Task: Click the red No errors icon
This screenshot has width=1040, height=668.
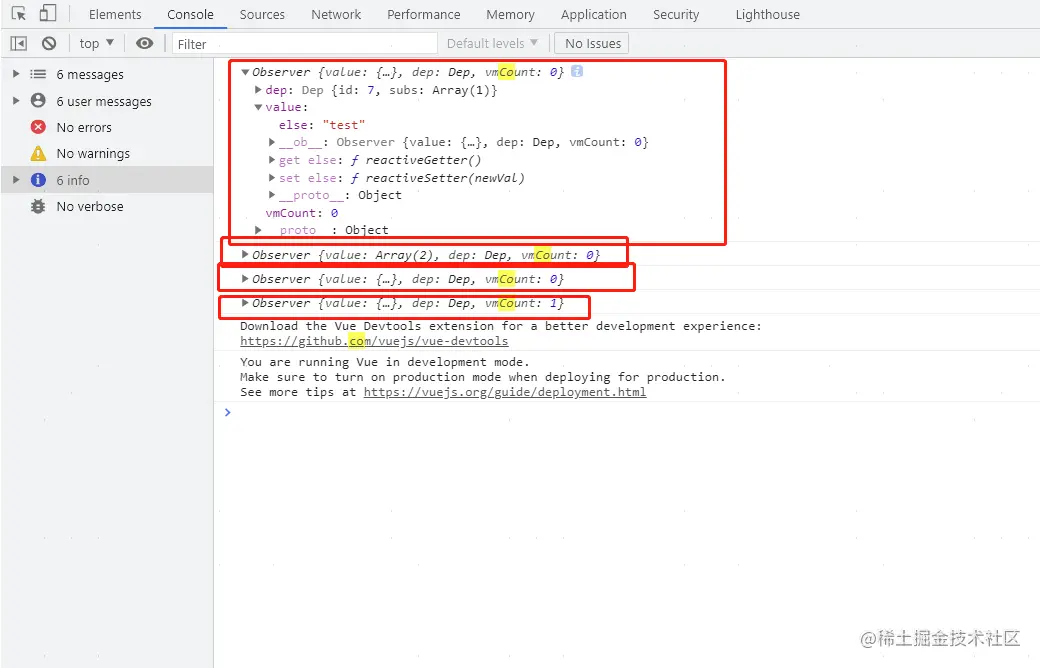Action: [x=38, y=127]
